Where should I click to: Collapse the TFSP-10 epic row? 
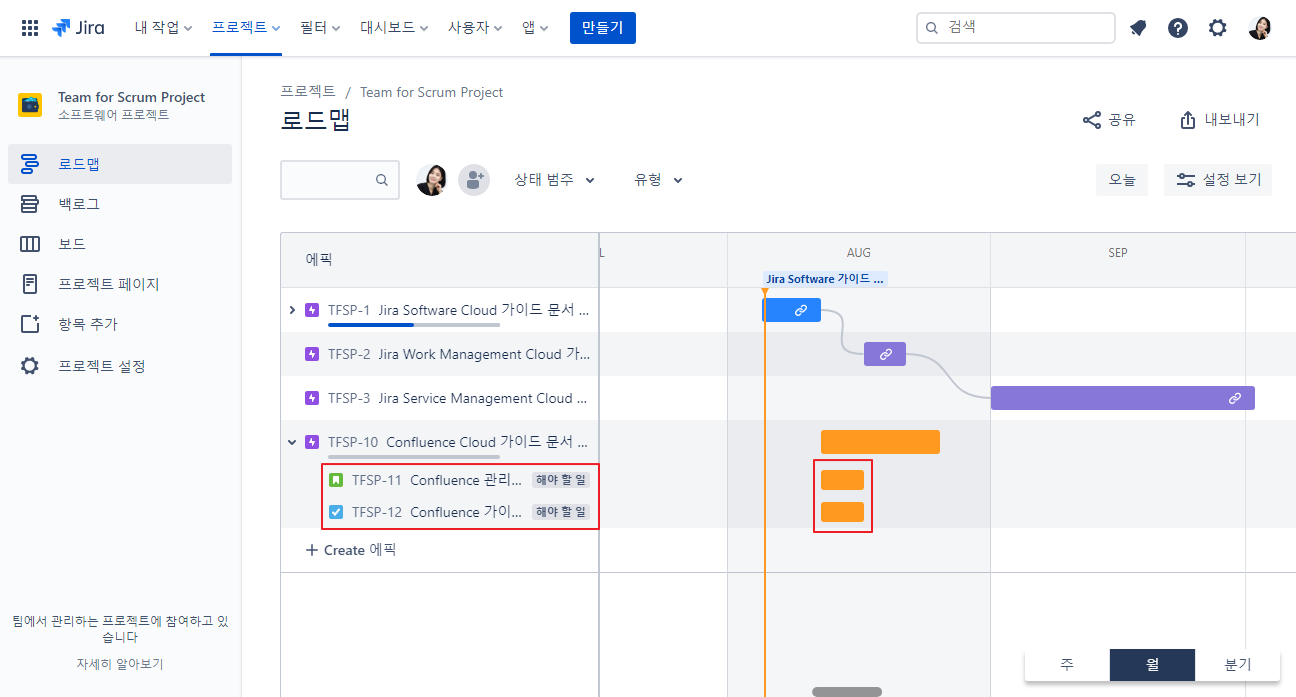(292, 442)
